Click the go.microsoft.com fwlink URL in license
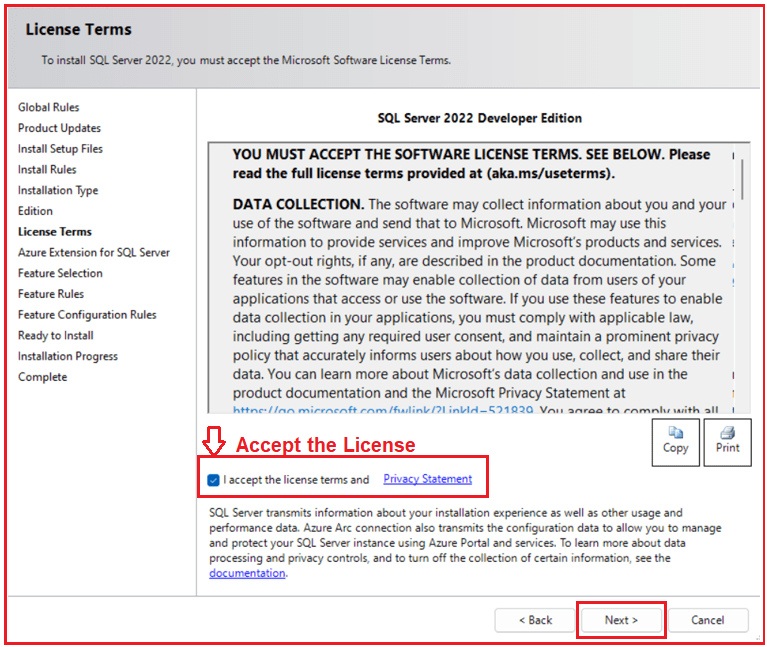 pos(383,409)
